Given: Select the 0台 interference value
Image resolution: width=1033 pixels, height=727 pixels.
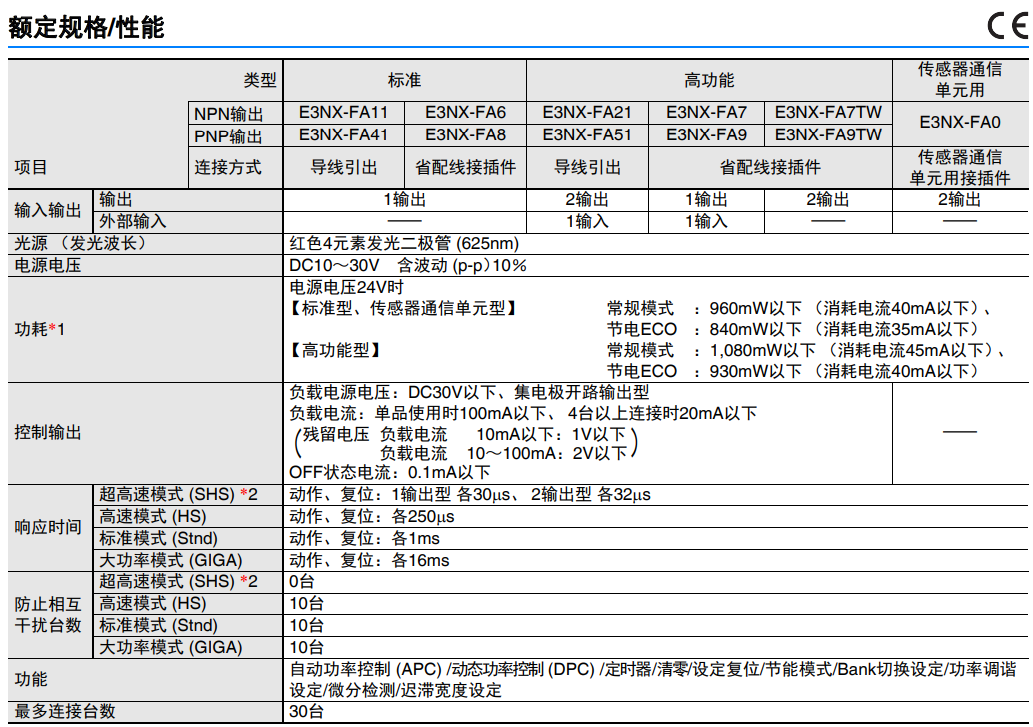Looking at the screenshot, I should click(x=302, y=581).
